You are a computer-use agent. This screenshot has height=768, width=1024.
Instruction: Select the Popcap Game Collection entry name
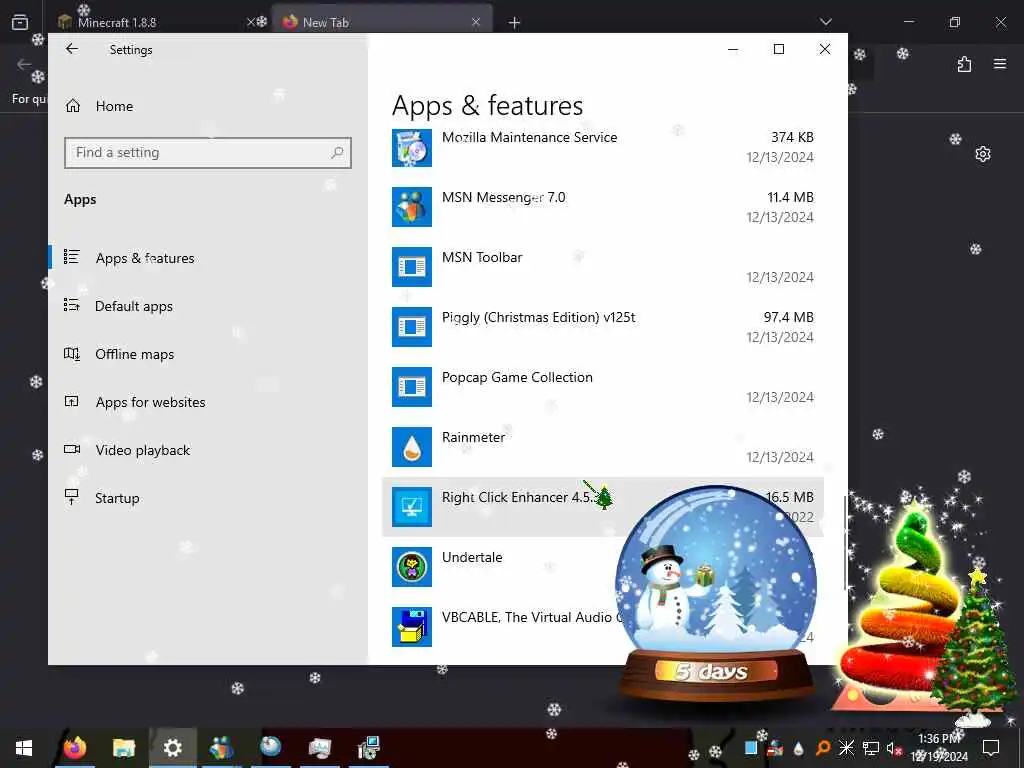517,377
